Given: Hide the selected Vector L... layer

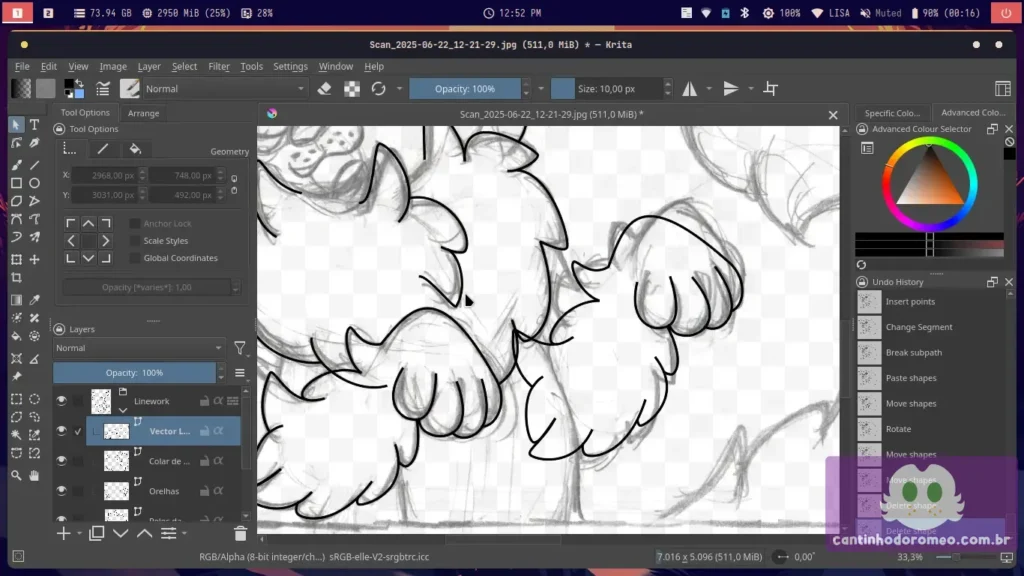Looking at the screenshot, I should (61, 431).
